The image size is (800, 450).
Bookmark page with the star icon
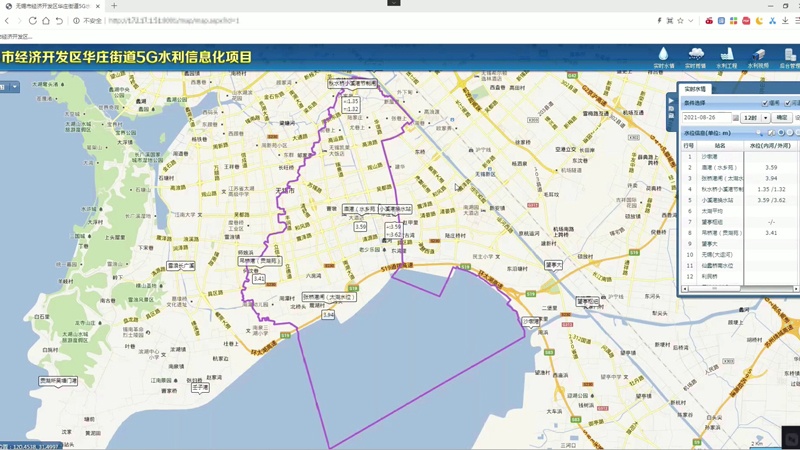680,20
